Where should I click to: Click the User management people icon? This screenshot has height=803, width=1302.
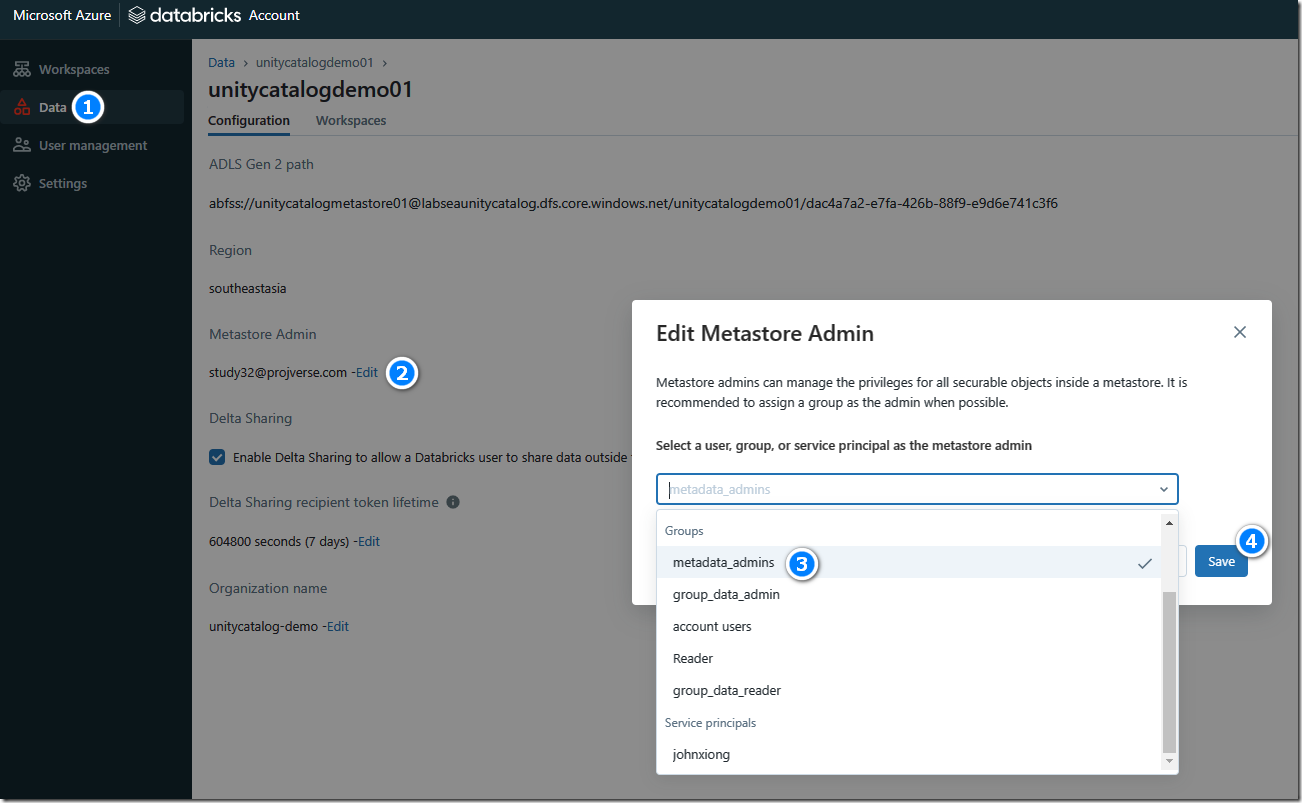[x=22, y=146]
